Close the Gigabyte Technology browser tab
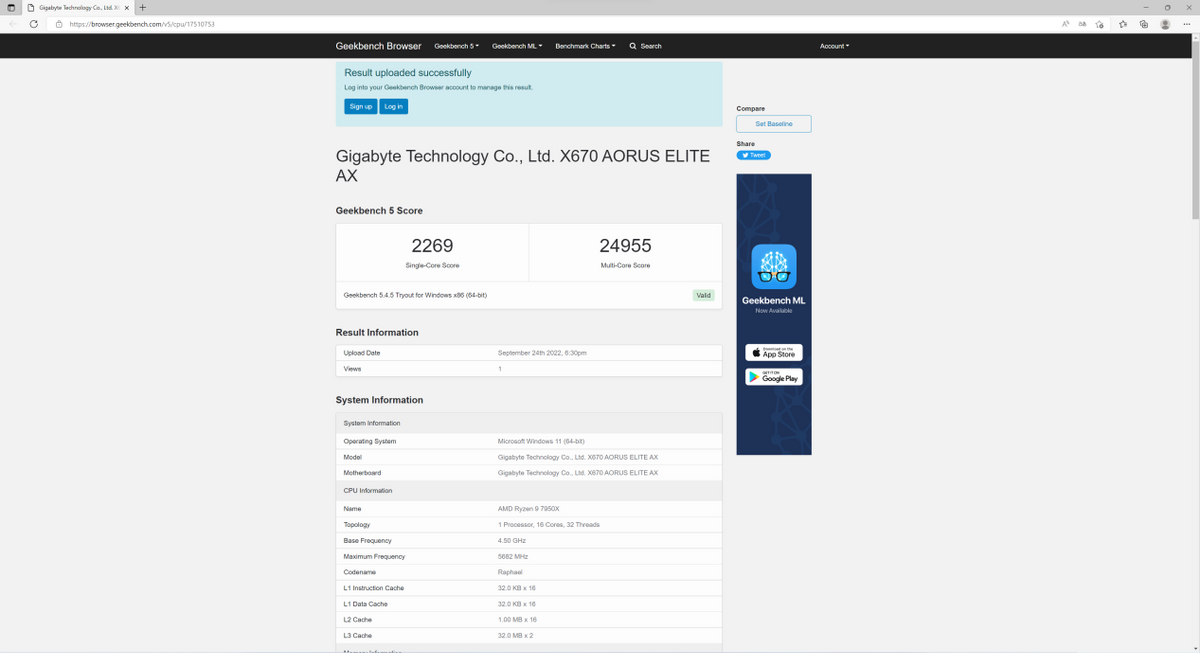Screen dimensions: 1200x653 point(128,7)
